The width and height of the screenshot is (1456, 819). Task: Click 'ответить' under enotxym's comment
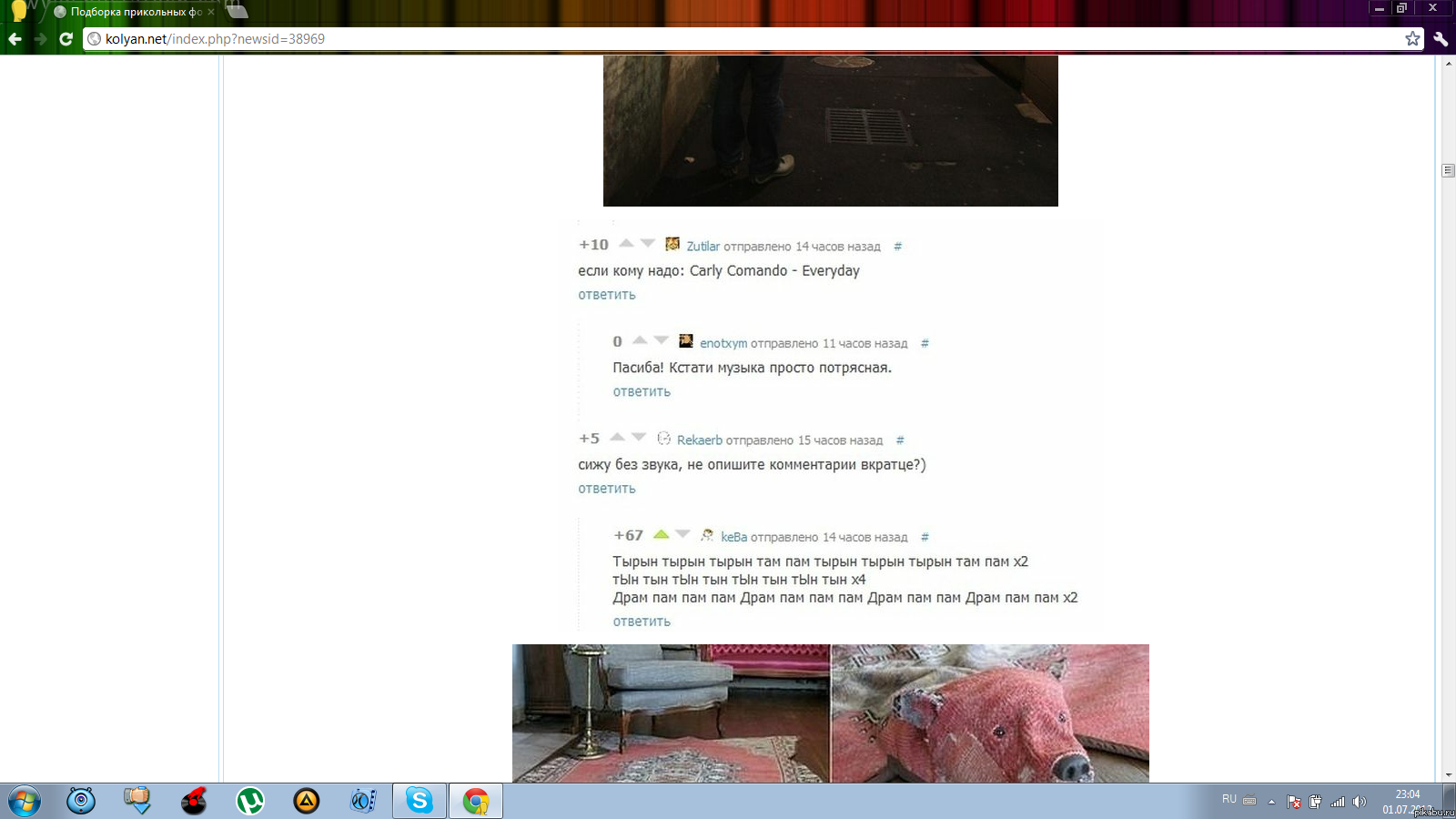(642, 391)
